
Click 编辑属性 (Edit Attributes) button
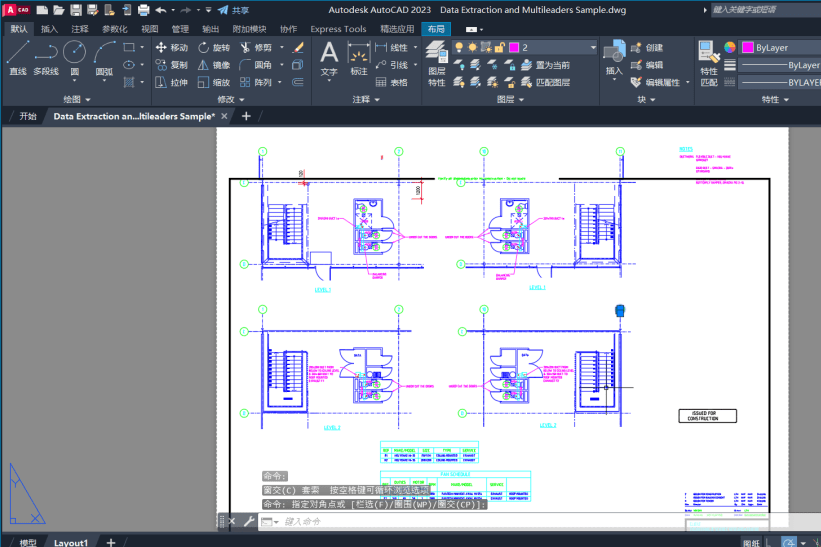(656, 82)
